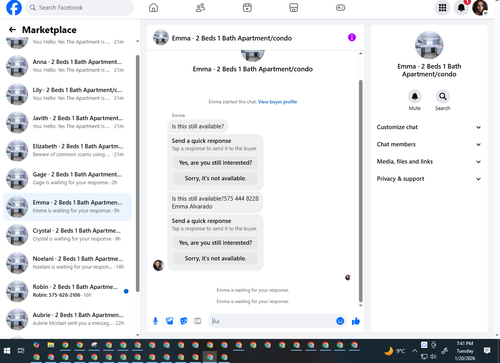Click the buyer's avatar beside messages
The width and height of the screenshot is (500, 363).
click(x=158, y=265)
